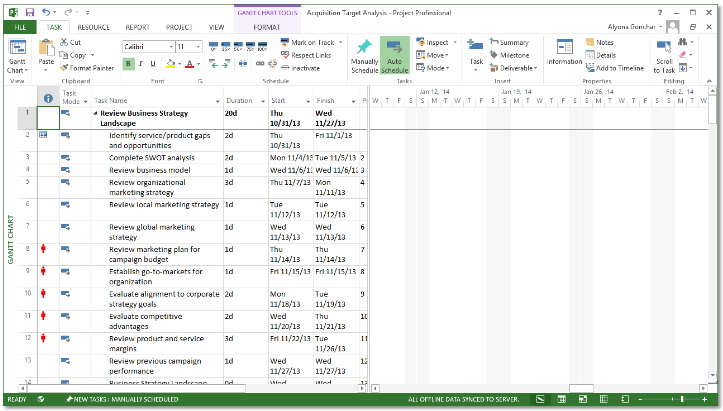Collapse Review Business Strategy Landscape summary task
723x411 pixels.
point(96,114)
